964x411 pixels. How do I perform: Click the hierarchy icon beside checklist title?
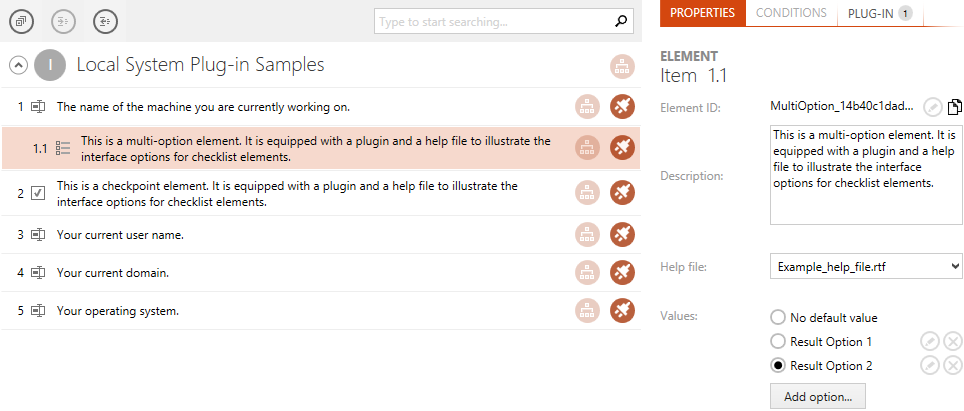(x=622, y=66)
